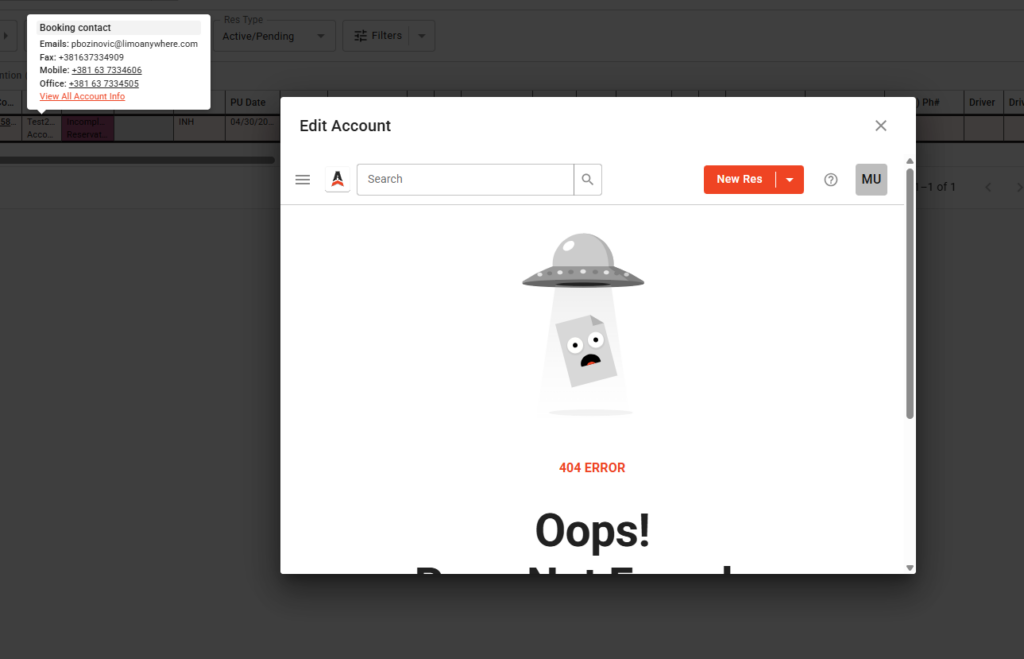Click the PU Date column header
The width and height of the screenshot is (1024, 659).
coord(248,103)
